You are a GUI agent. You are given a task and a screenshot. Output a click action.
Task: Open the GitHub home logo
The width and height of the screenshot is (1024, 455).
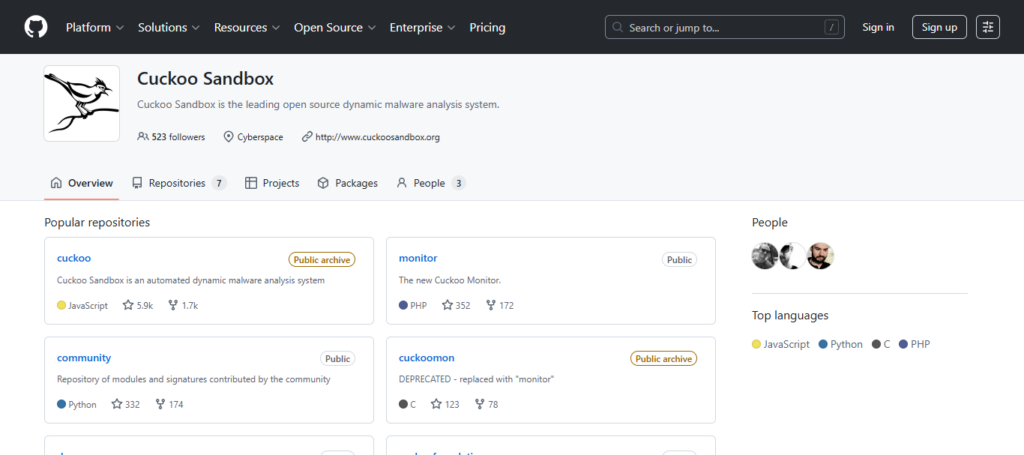36,27
